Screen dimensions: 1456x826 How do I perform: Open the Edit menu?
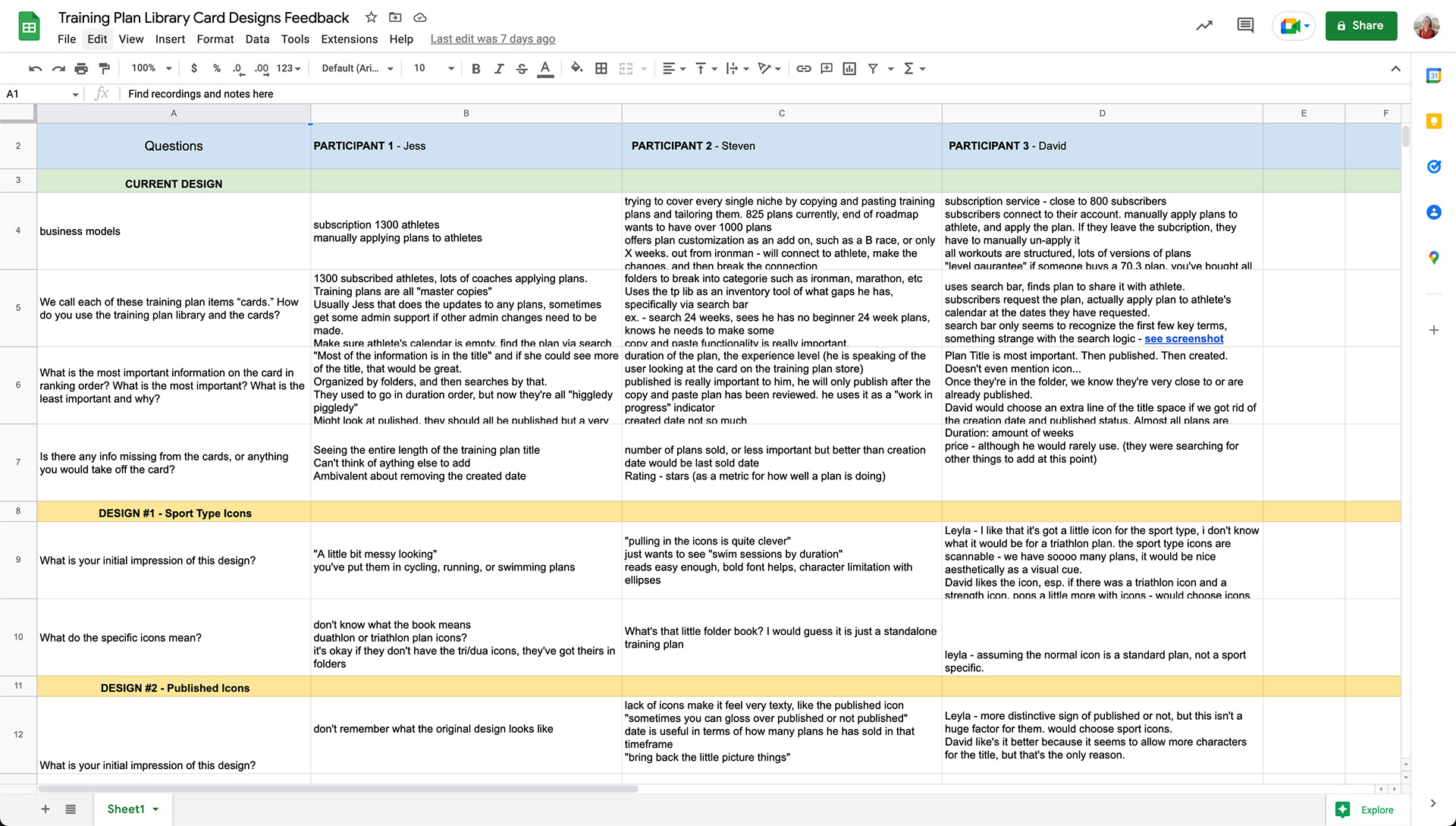click(x=97, y=39)
